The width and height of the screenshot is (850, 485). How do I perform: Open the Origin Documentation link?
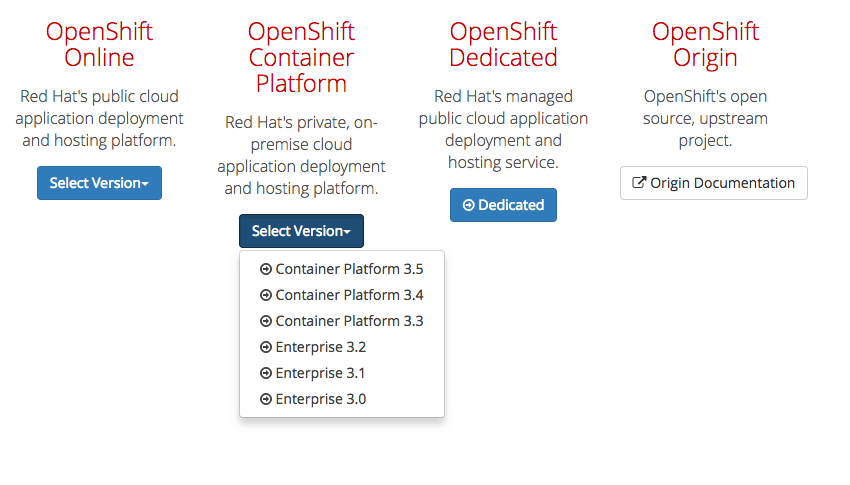[x=714, y=183]
